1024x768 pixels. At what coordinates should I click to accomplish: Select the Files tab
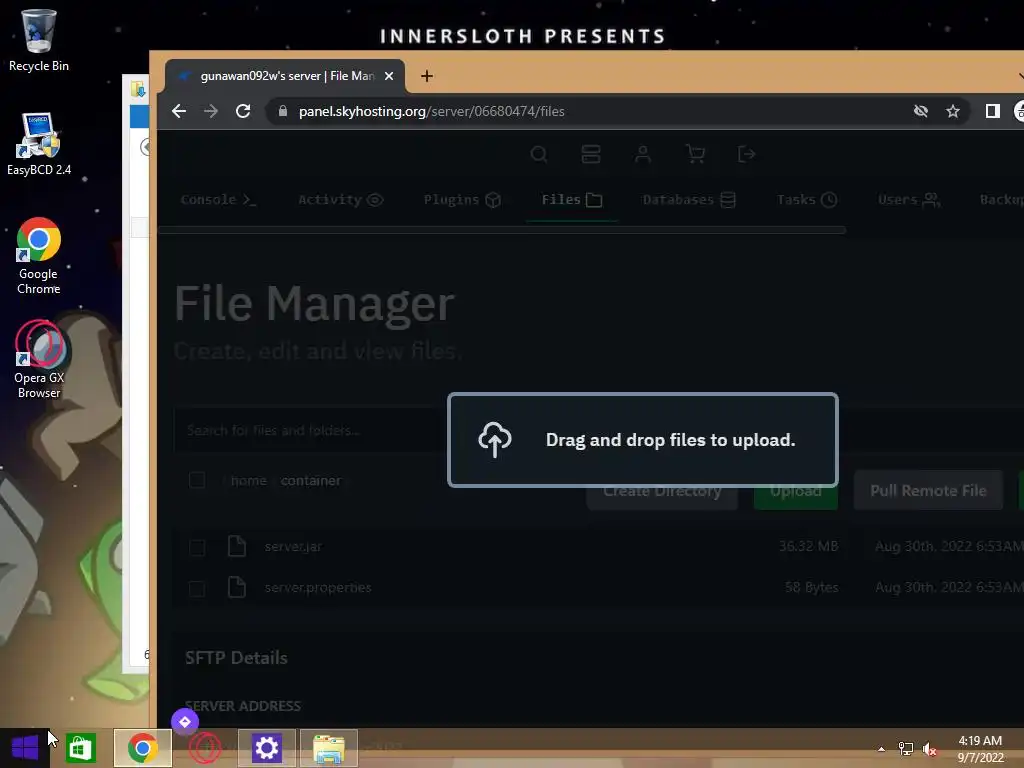pyautogui.click(x=571, y=200)
